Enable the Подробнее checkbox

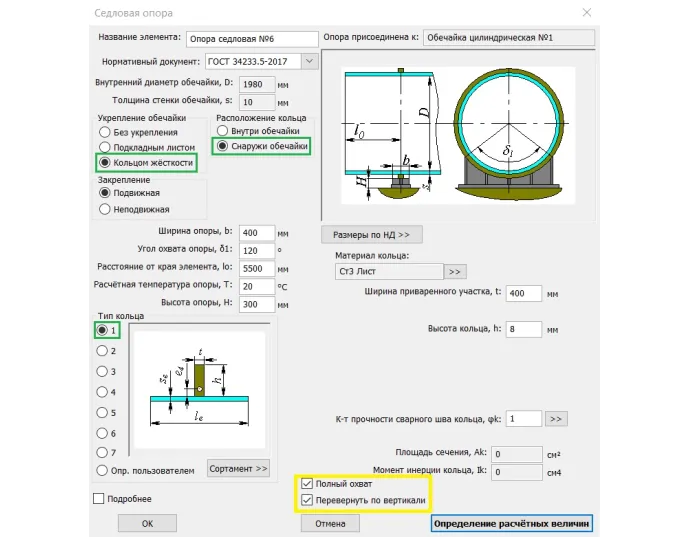(x=99, y=498)
